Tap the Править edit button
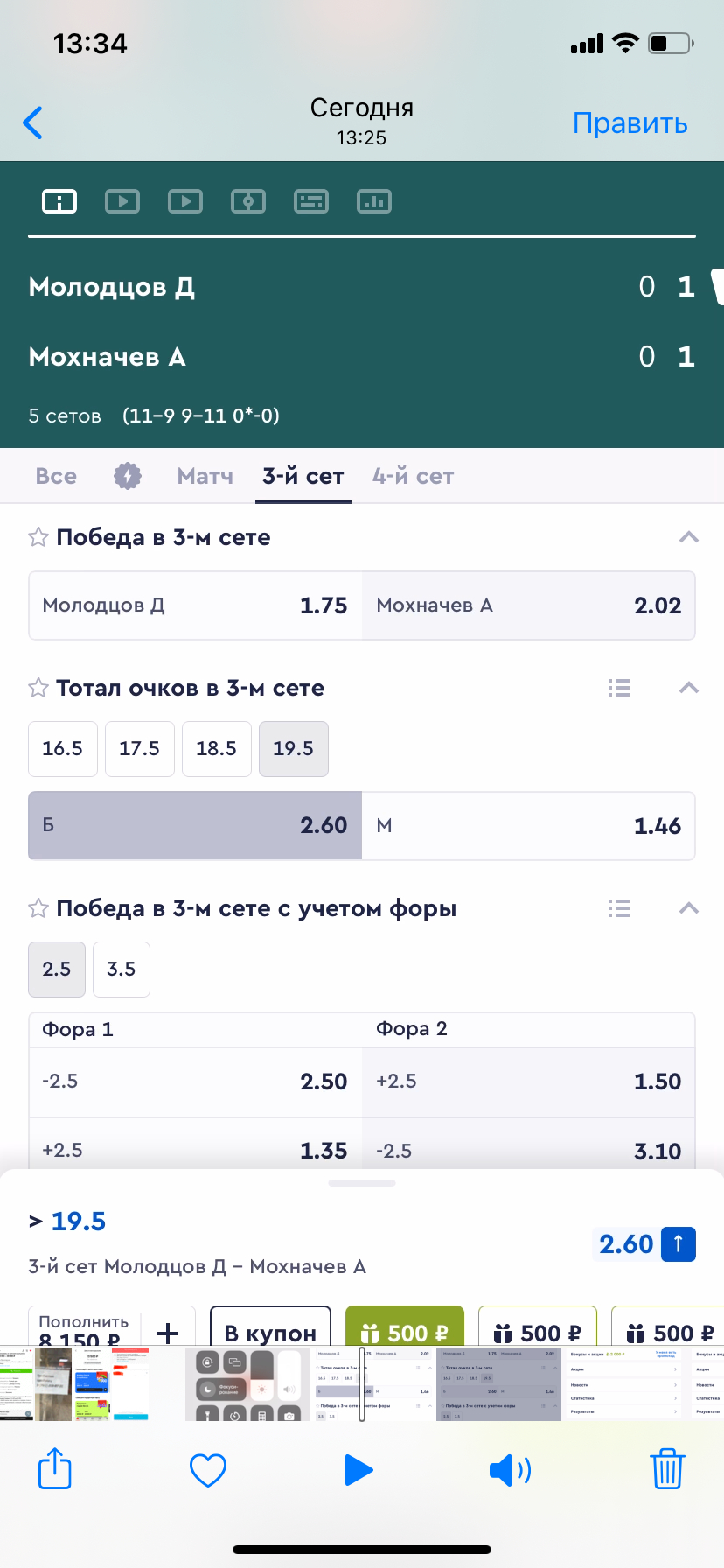Screen dimensions: 724x1568 pos(630,123)
